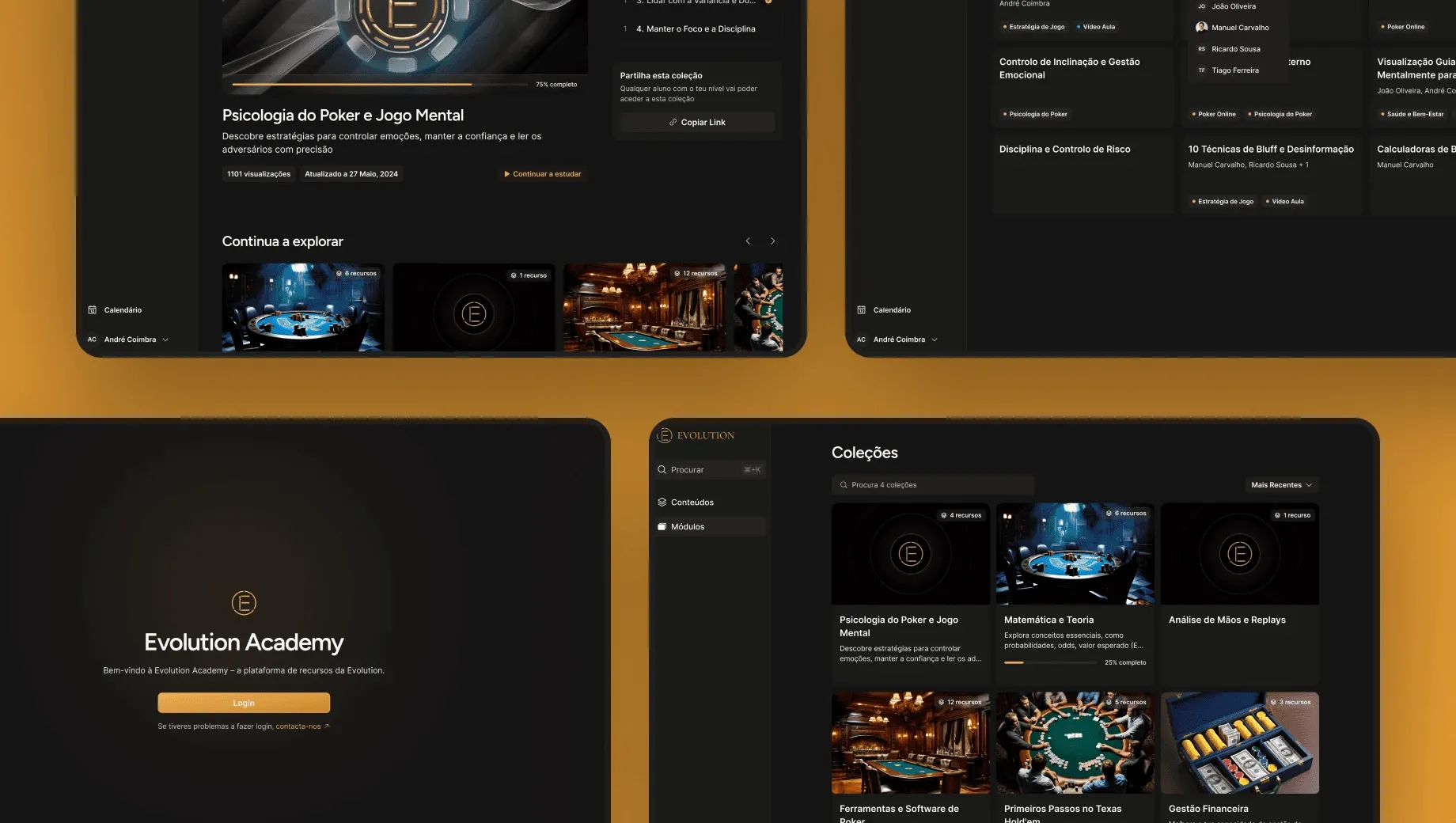1456x823 pixels.
Task: Click Manuel Carvalho's avatar in the user list
Action: [x=1201, y=27]
